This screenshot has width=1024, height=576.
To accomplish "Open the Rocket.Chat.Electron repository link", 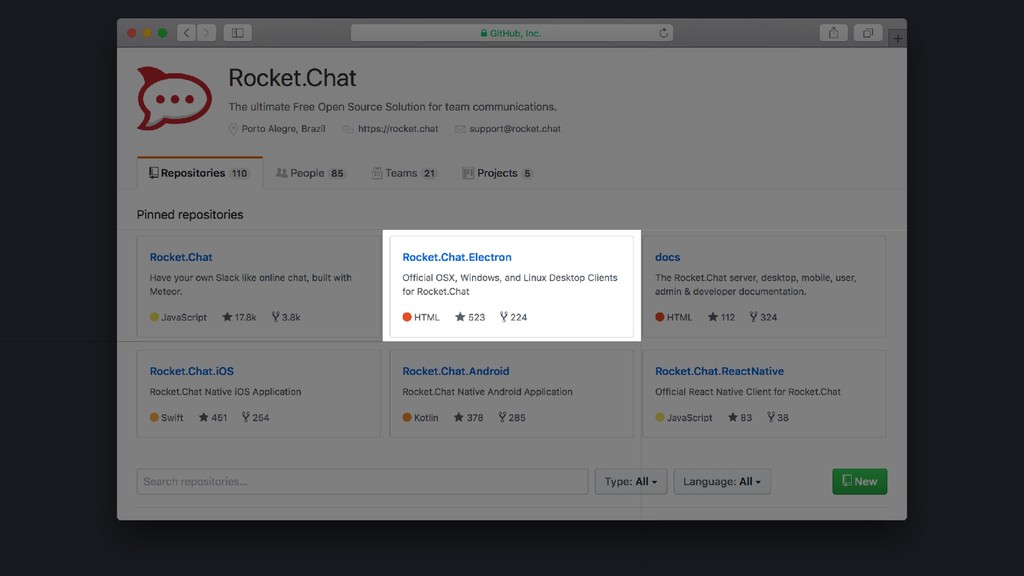I will pyautogui.click(x=456, y=257).
